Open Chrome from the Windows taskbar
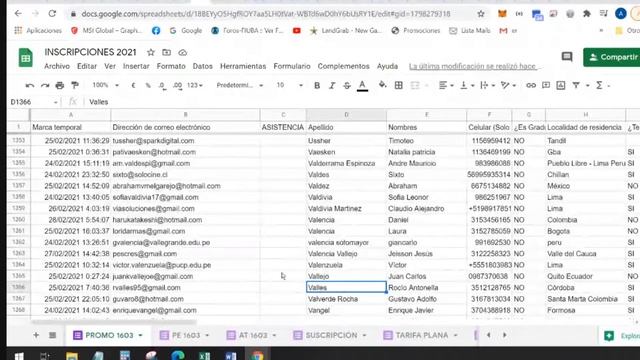The width and height of the screenshot is (640, 360). [x=257, y=355]
